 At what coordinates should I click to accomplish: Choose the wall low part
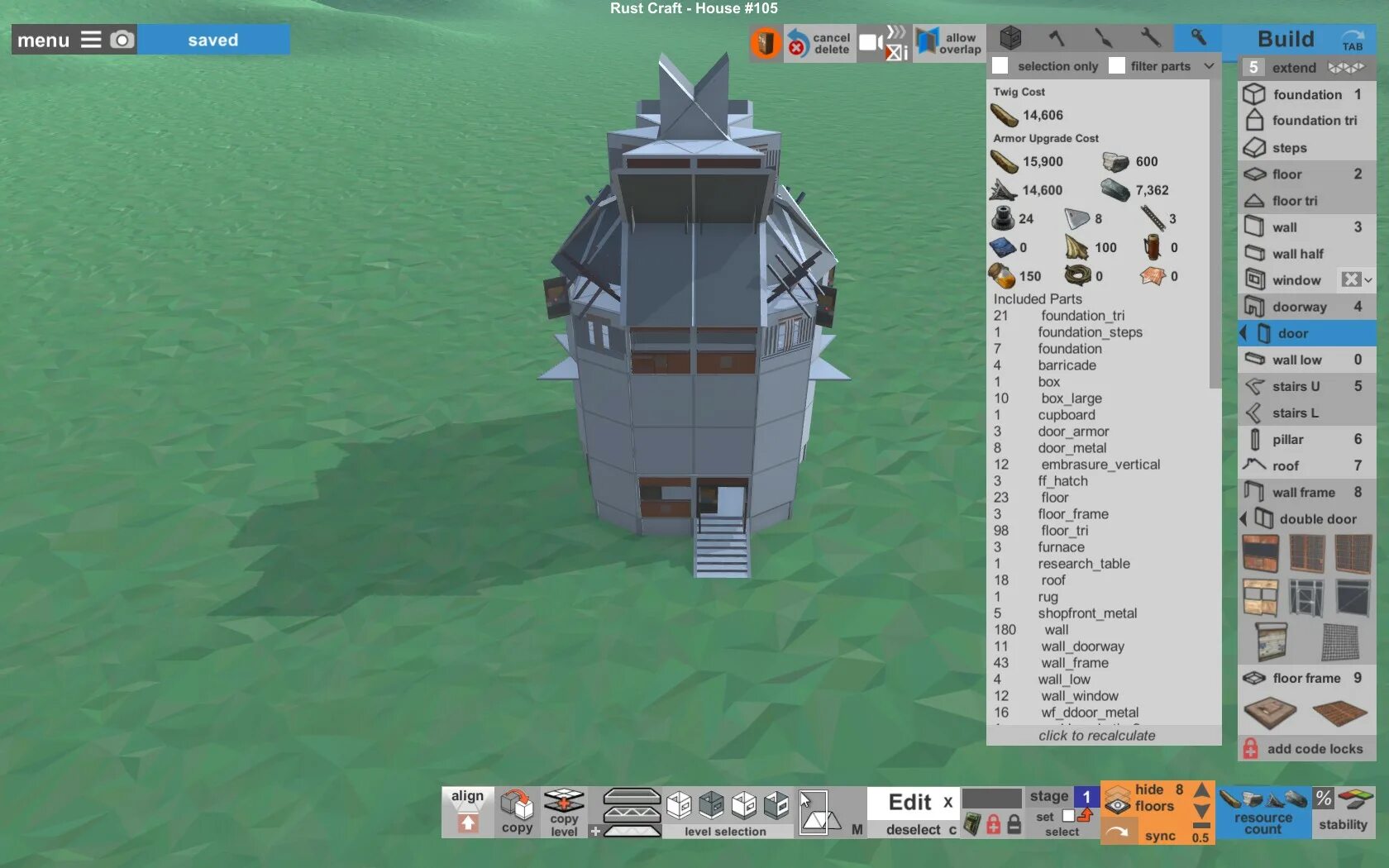pyautogui.click(x=1307, y=359)
